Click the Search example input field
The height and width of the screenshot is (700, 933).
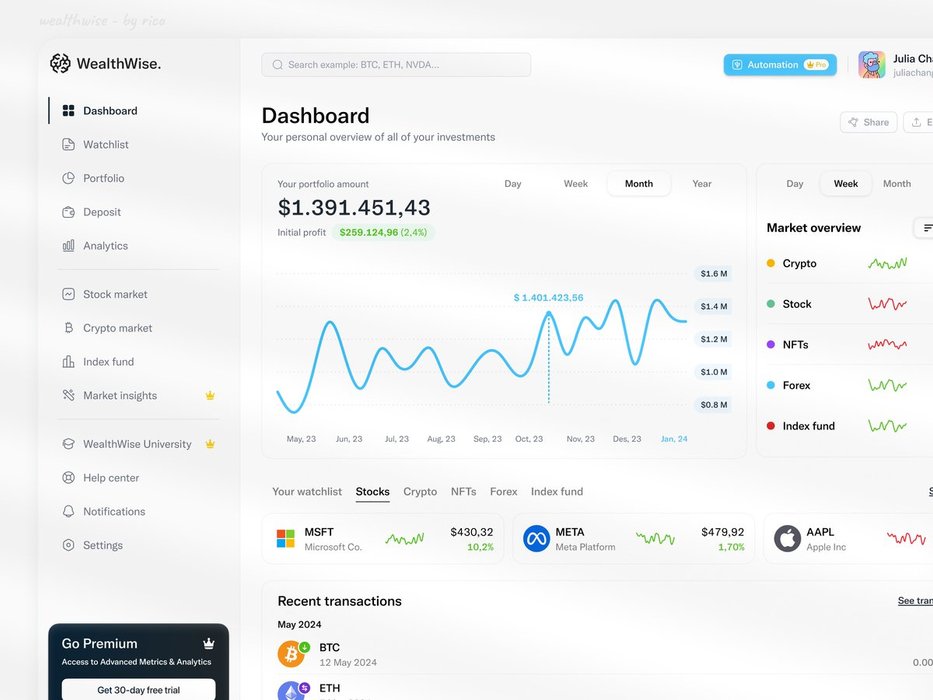[396, 65]
